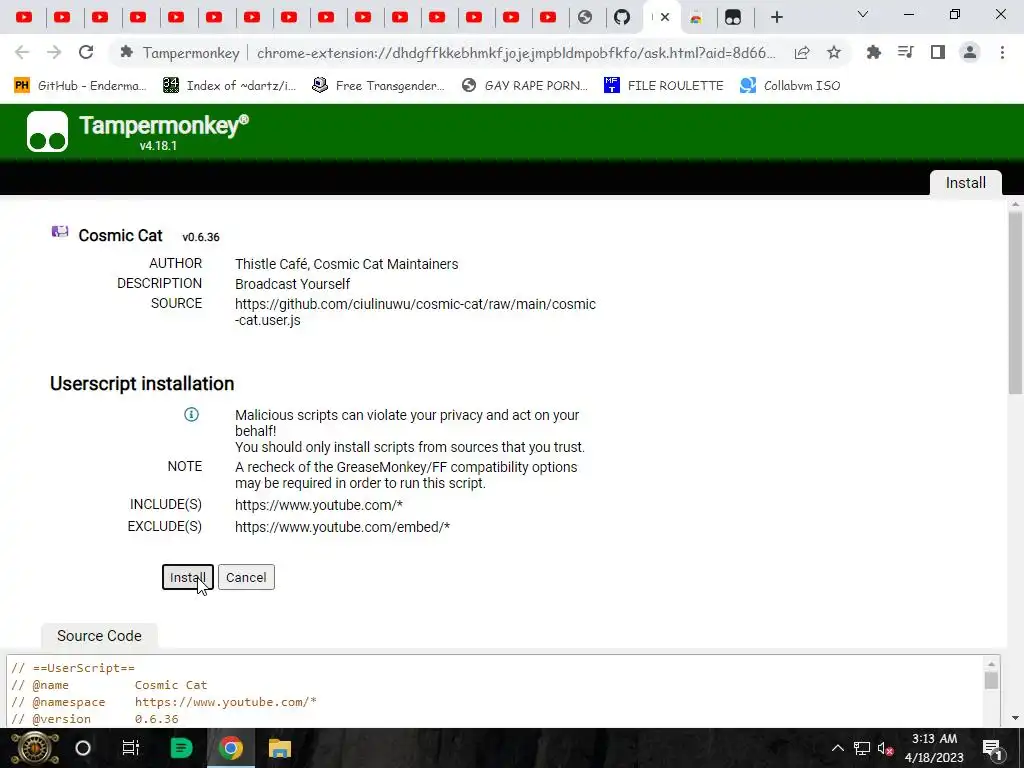Click the Tampermonkey logo icon in header
Image resolution: width=1024 pixels, height=768 pixels.
[47, 131]
